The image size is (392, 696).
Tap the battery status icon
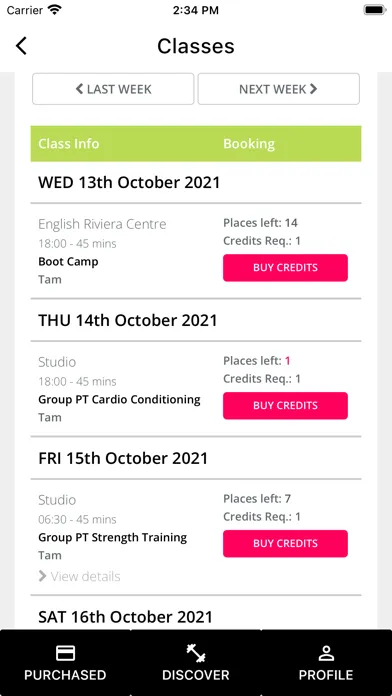point(375,10)
